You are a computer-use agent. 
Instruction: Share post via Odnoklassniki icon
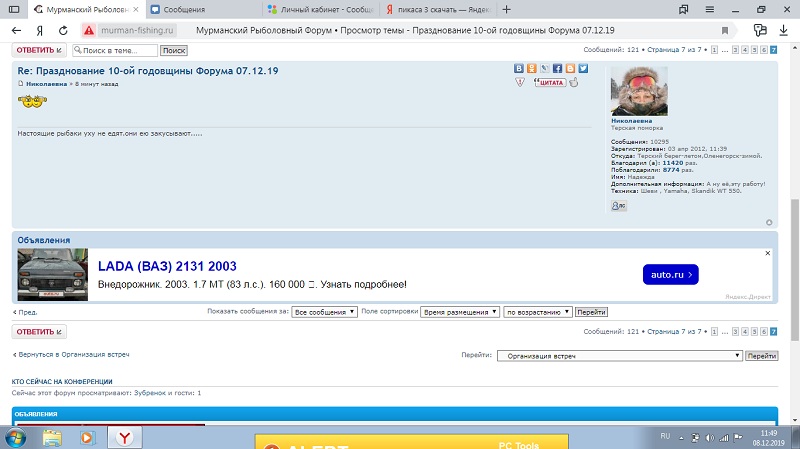point(532,69)
